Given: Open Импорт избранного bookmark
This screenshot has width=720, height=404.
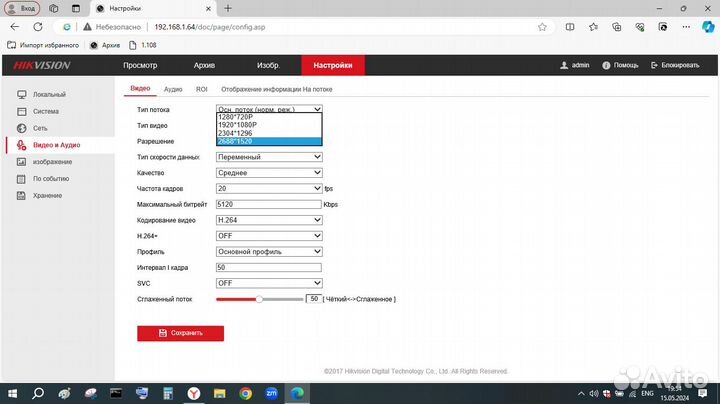Looking at the screenshot, I should click(x=43, y=45).
